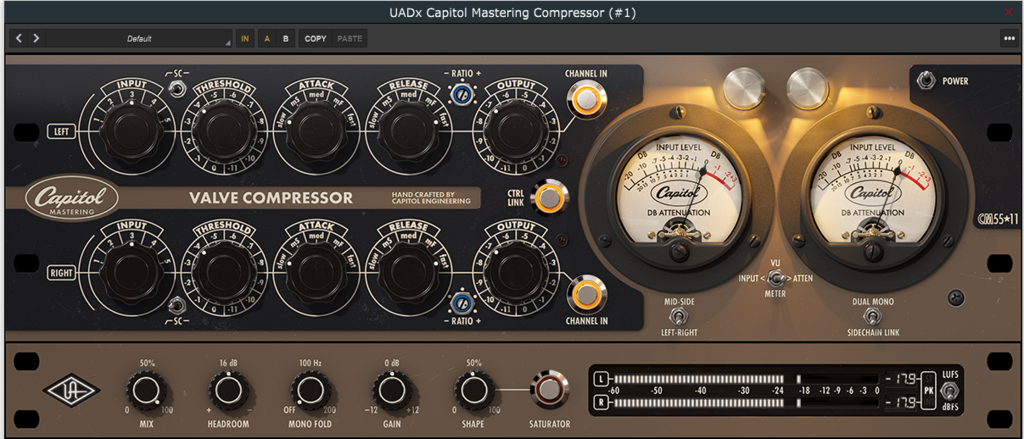
Task: Click the GAIN knob
Action: pyautogui.click(x=391, y=391)
